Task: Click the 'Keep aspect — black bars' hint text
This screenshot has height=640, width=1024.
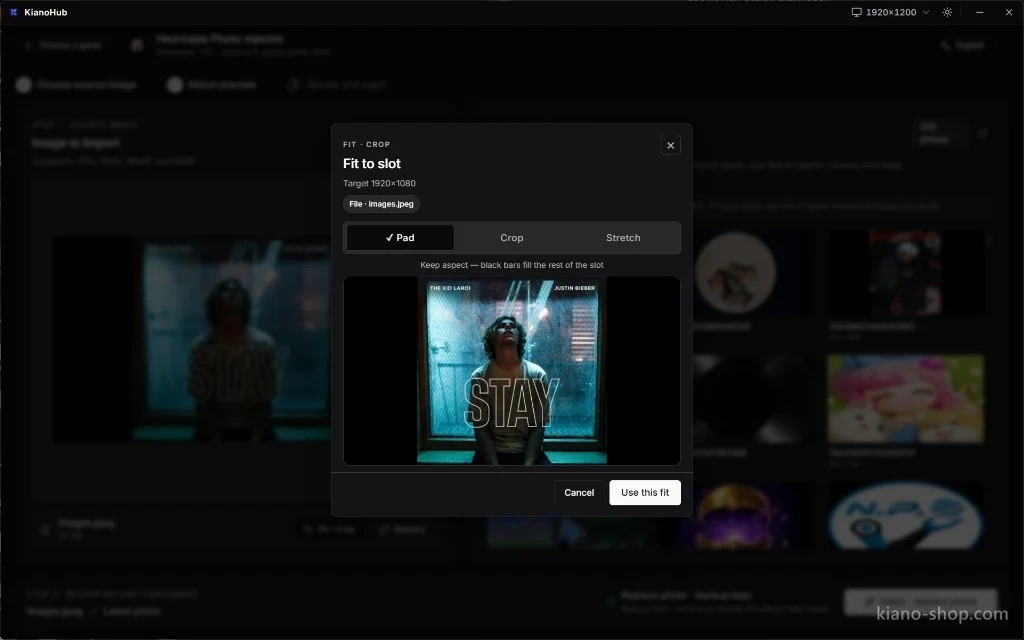Action: coord(511,265)
